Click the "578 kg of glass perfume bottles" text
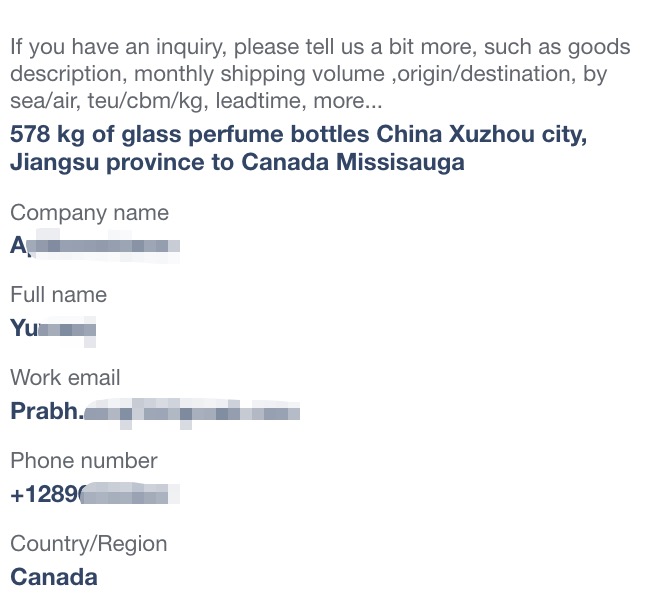The width and height of the screenshot is (654, 608). pyautogui.click(x=189, y=135)
